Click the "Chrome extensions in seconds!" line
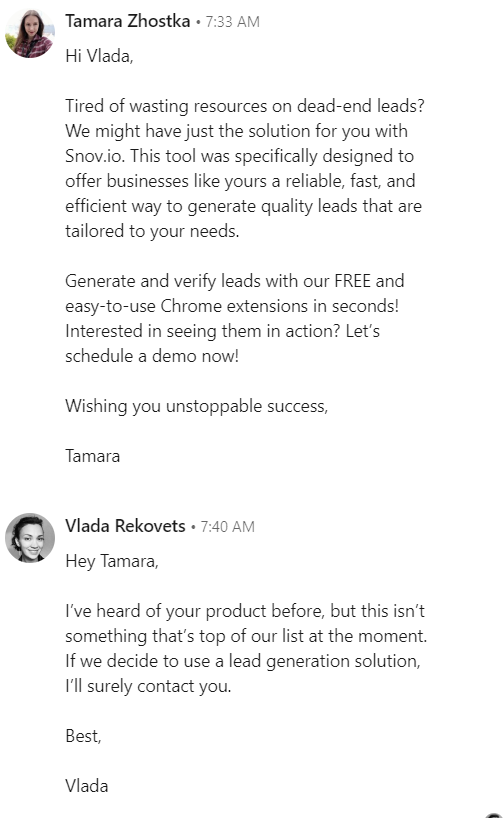The height and width of the screenshot is (818, 503). click(x=232, y=306)
